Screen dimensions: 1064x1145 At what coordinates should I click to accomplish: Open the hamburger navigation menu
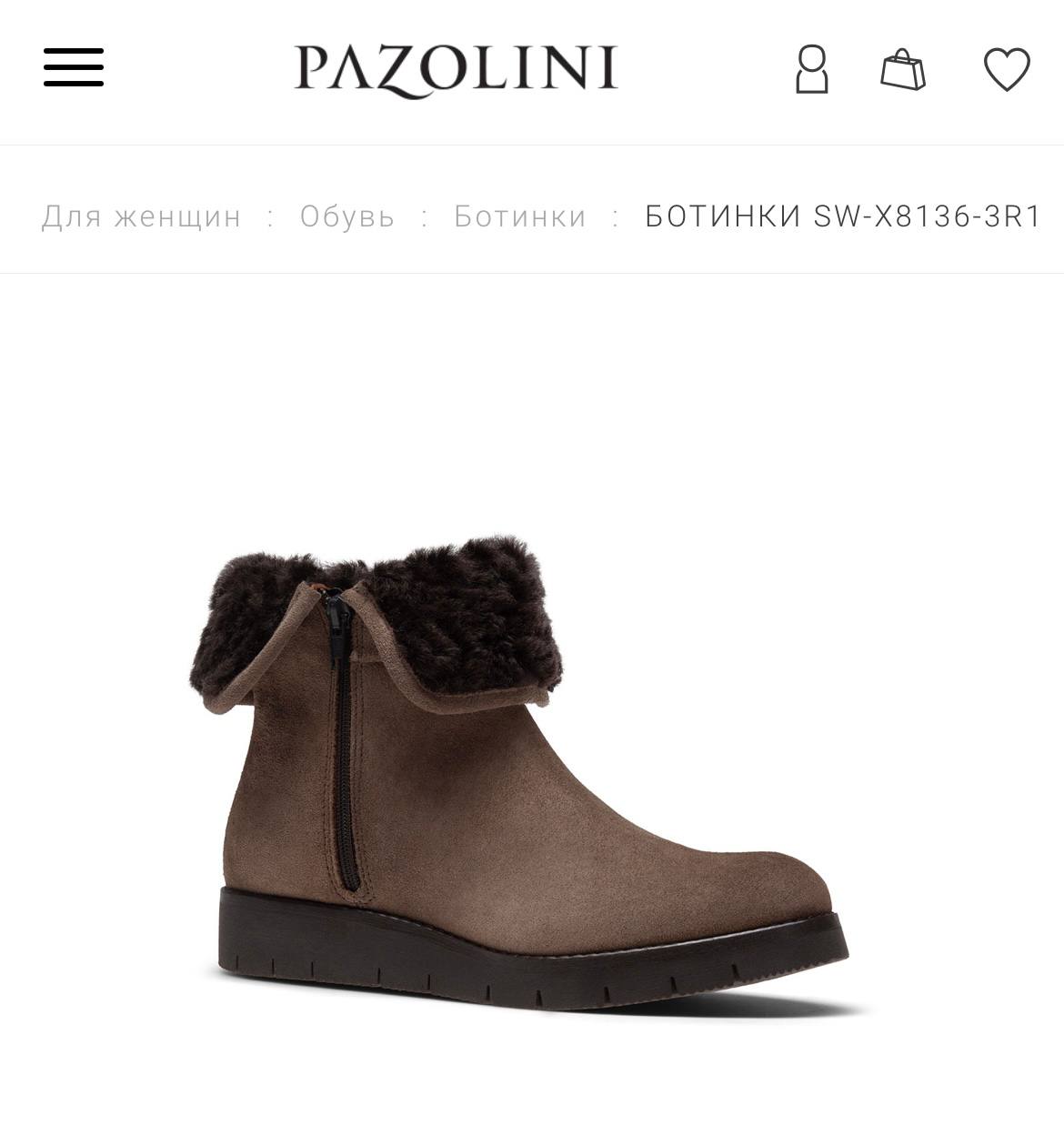[x=74, y=68]
